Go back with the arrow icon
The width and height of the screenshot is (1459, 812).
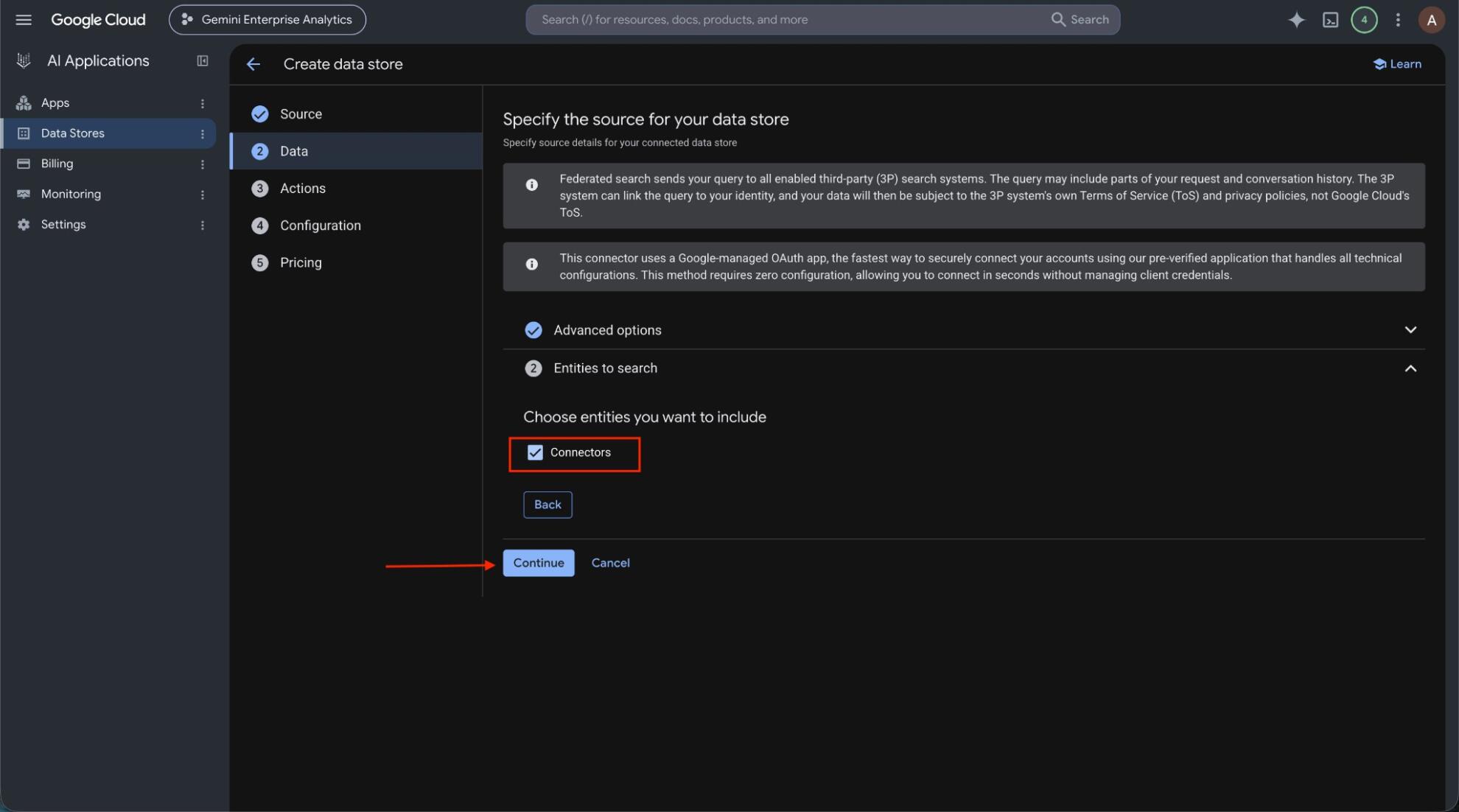point(253,64)
